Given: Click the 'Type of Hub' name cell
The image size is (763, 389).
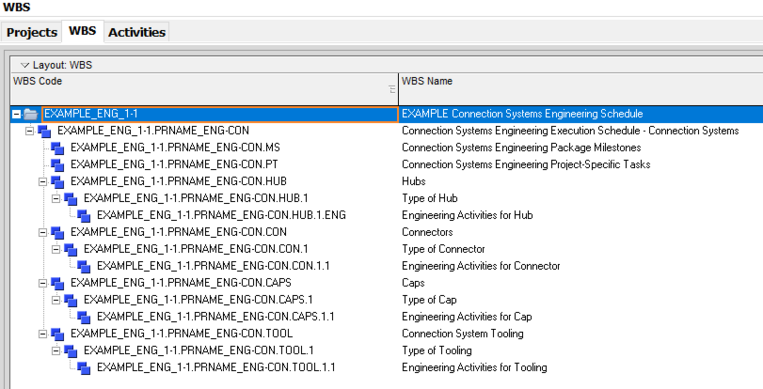Looking at the screenshot, I should (430, 198).
